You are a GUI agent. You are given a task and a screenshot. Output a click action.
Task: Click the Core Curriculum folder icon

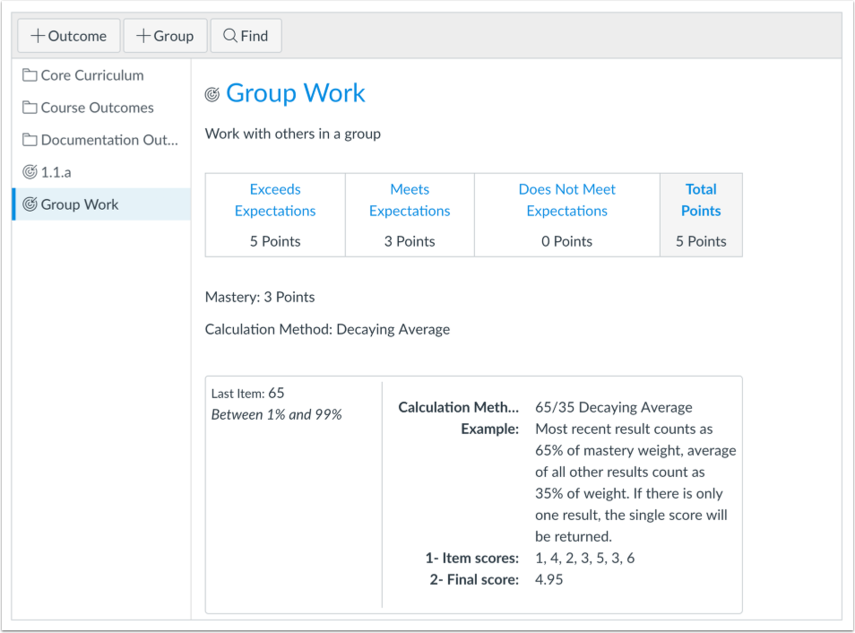click(29, 75)
